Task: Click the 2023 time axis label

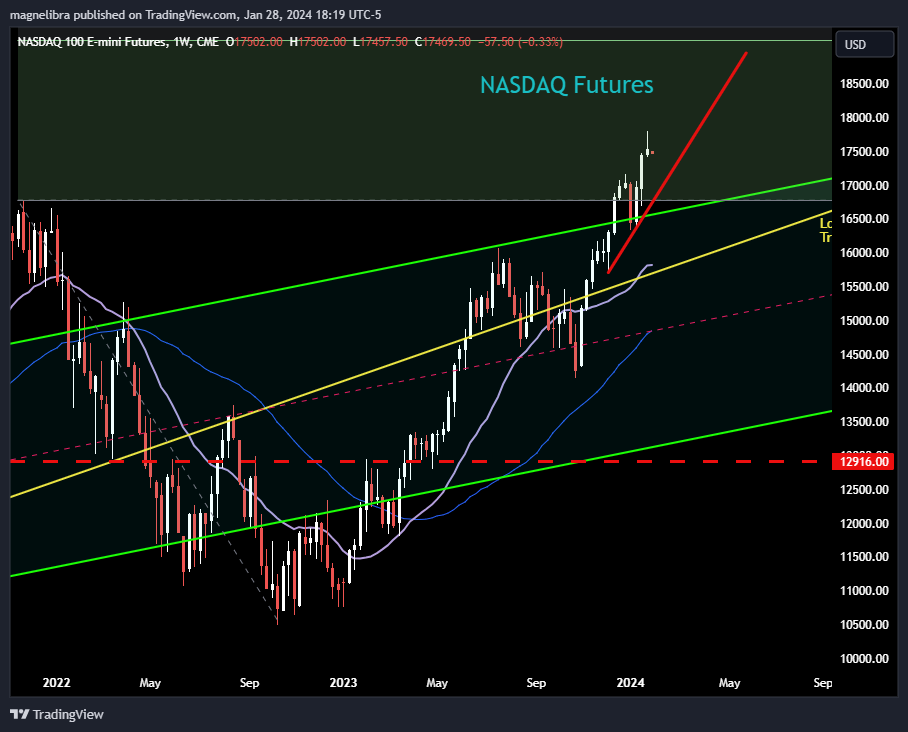Action: (x=343, y=683)
